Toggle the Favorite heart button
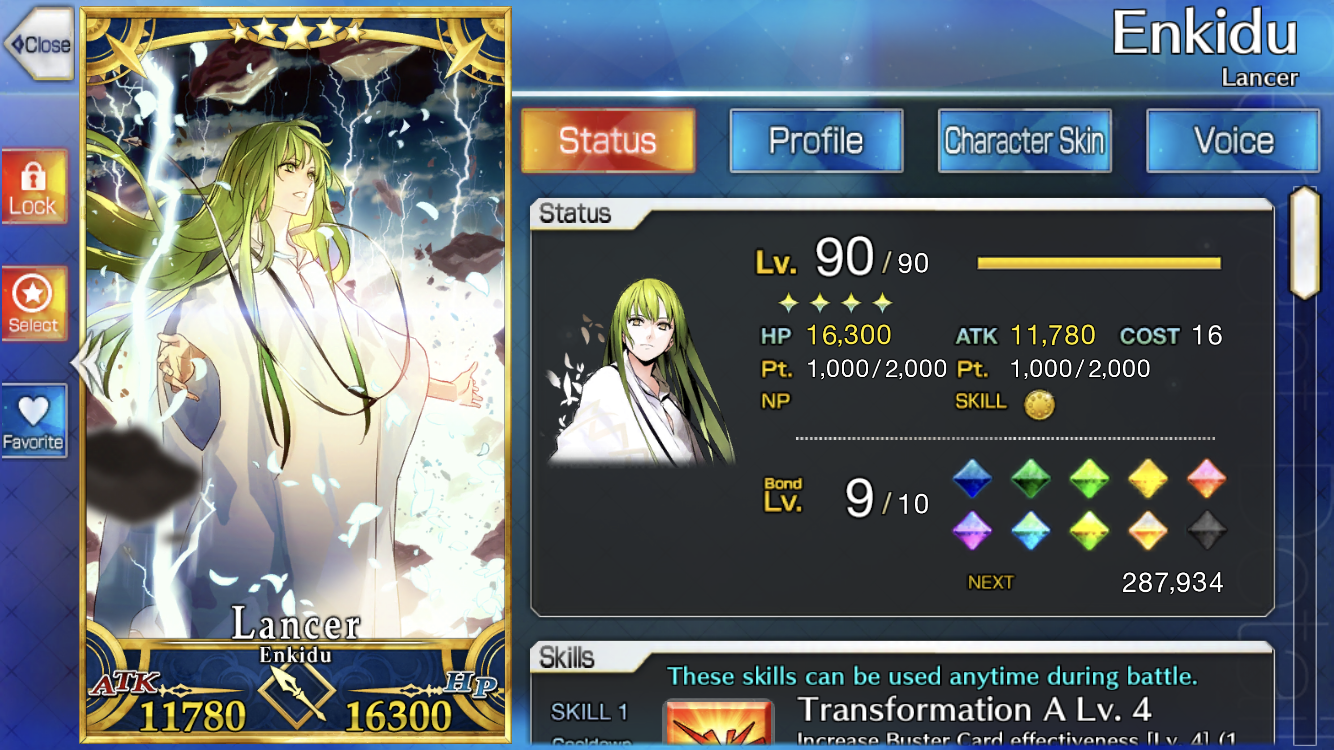 click(34, 421)
